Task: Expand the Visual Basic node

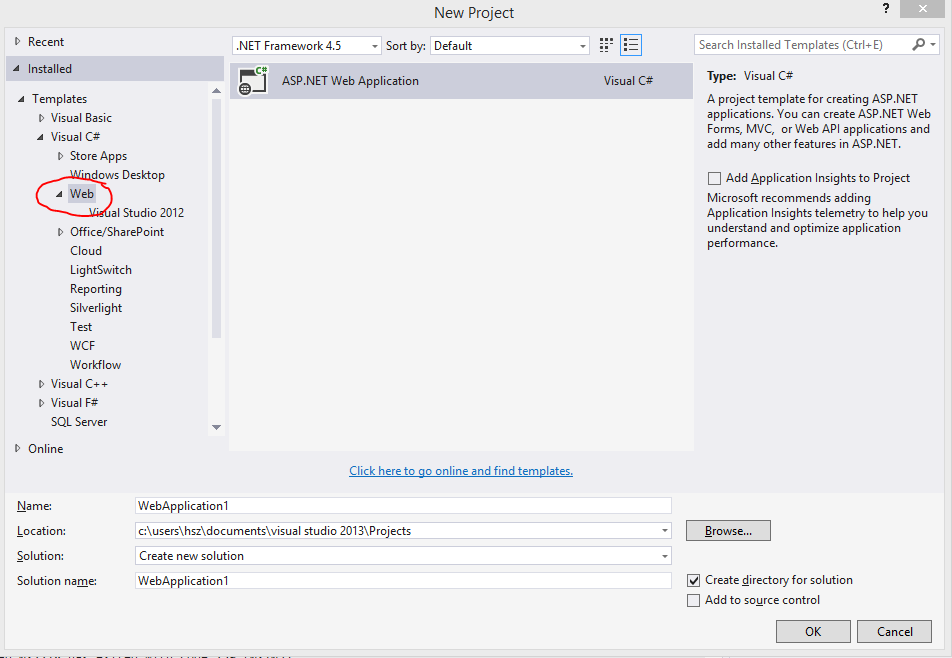Action: (41, 118)
